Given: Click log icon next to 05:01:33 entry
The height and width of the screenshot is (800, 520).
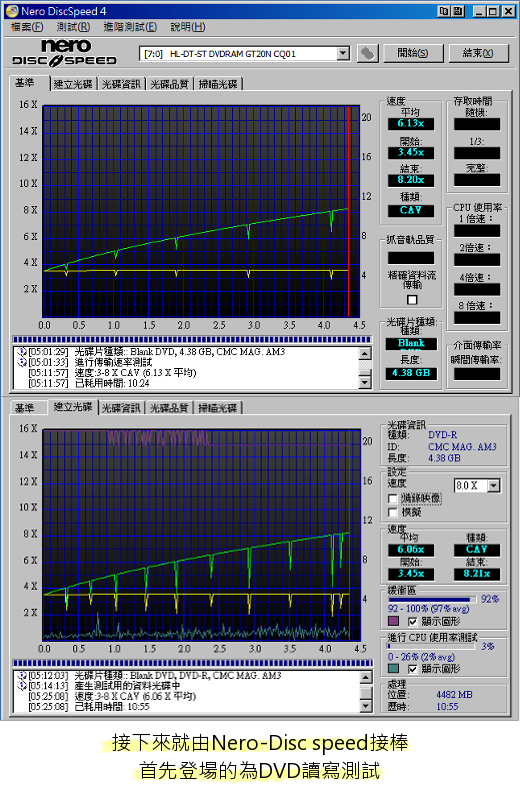Looking at the screenshot, I should click(x=21, y=362).
